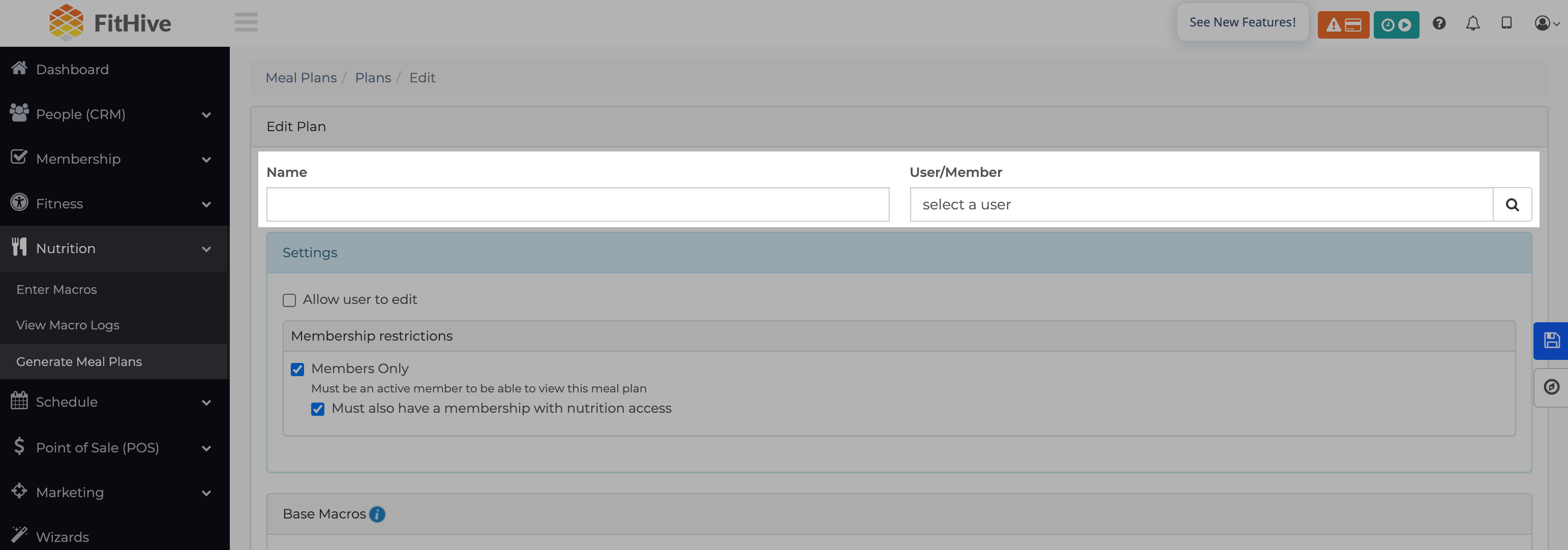Click the Dashboard home icon
This screenshot has height=550, width=1568.
pyautogui.click(x=19, y=68)
